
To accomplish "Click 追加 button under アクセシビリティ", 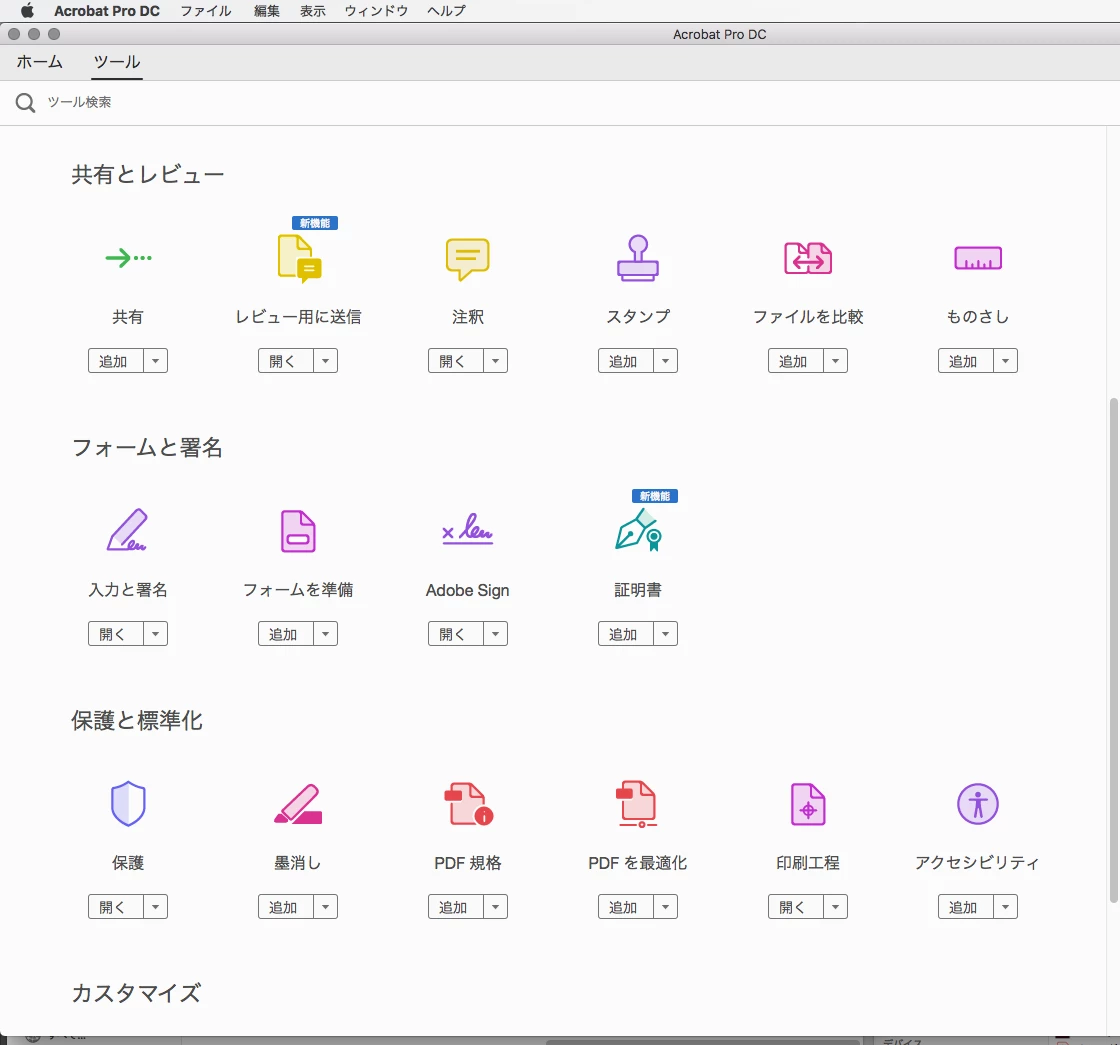I will [x=966, y=906].
